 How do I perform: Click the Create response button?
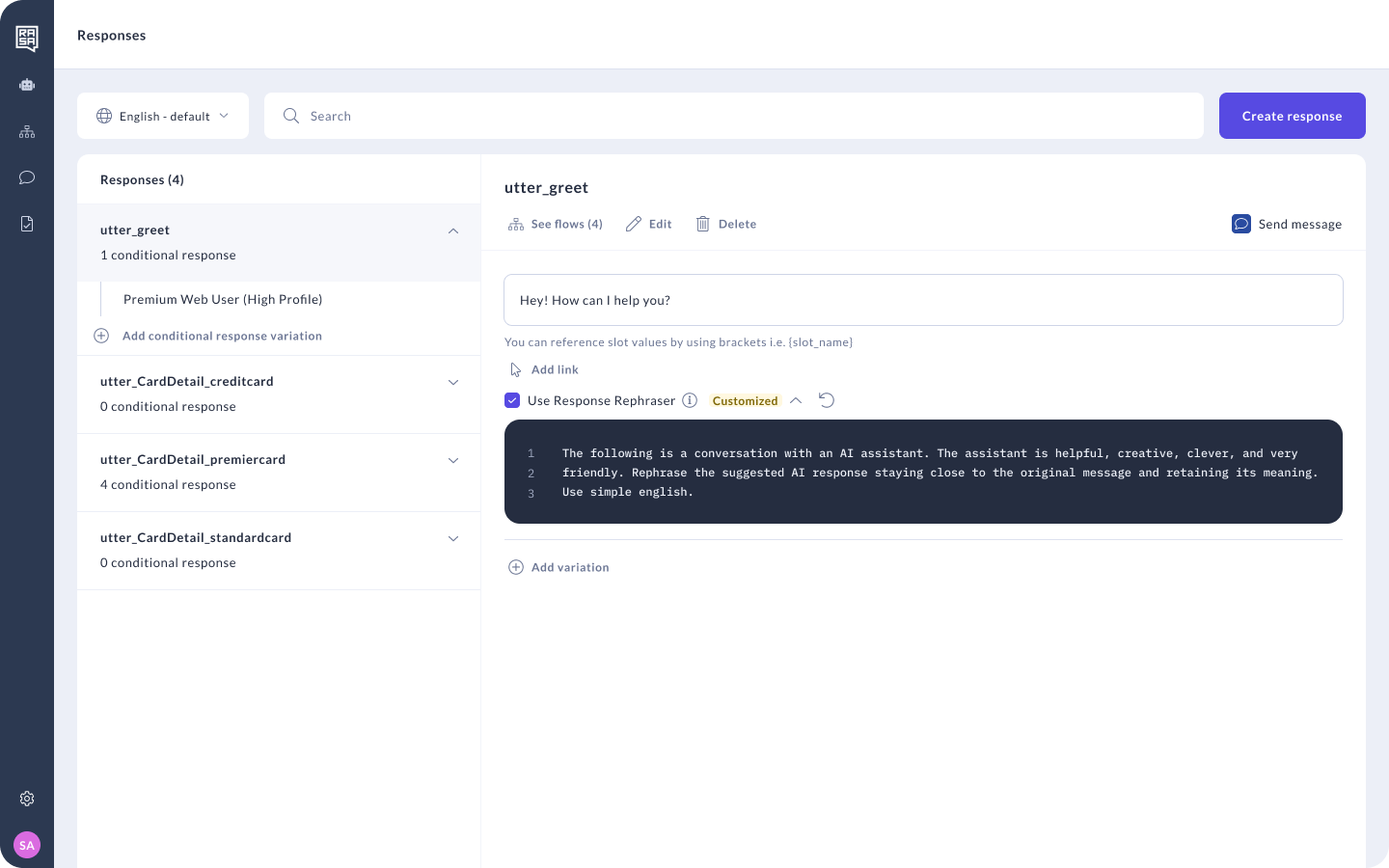pyautogui.click(x=1292, y=116)
